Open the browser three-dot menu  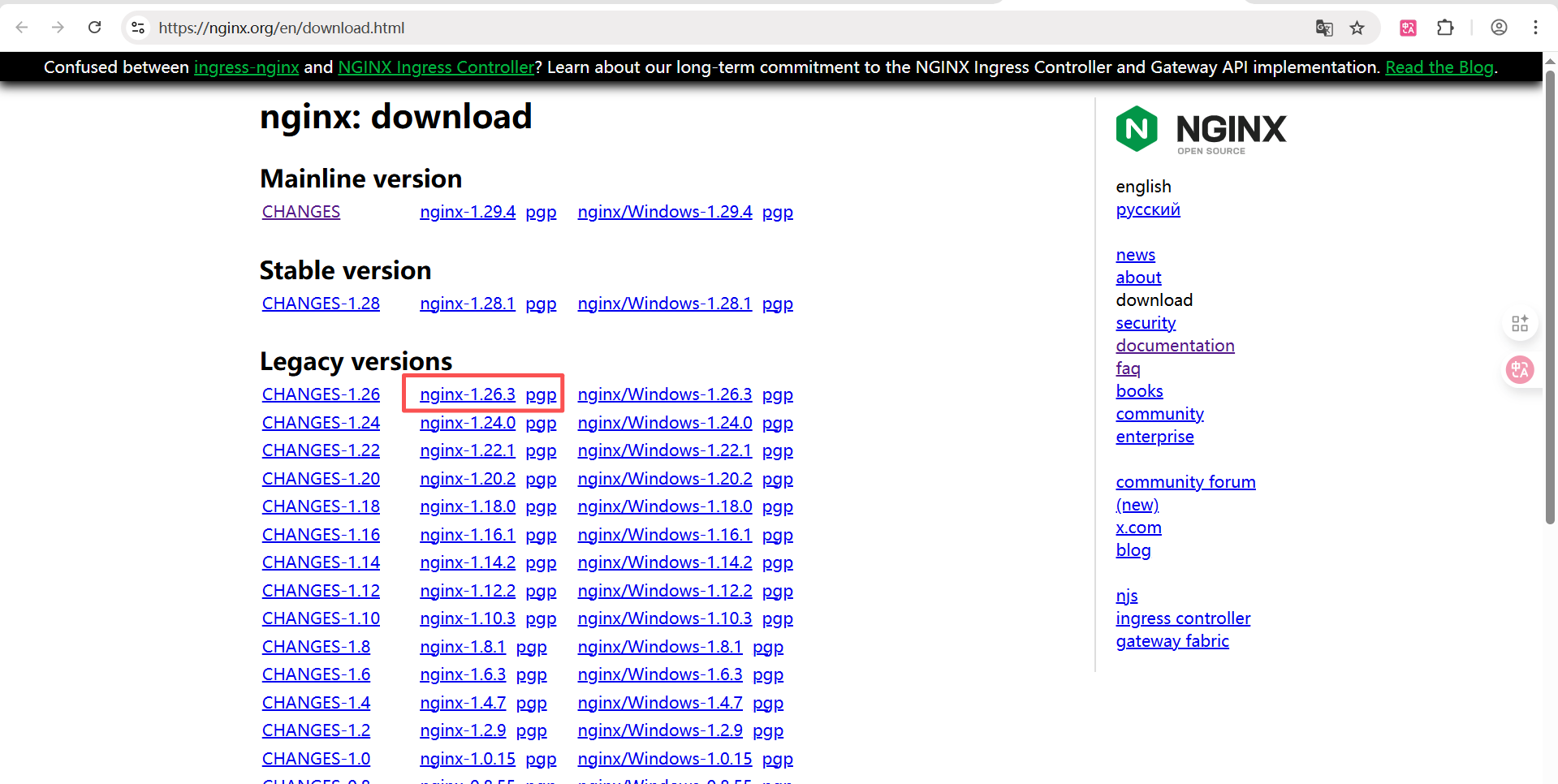pos(1535,28)
